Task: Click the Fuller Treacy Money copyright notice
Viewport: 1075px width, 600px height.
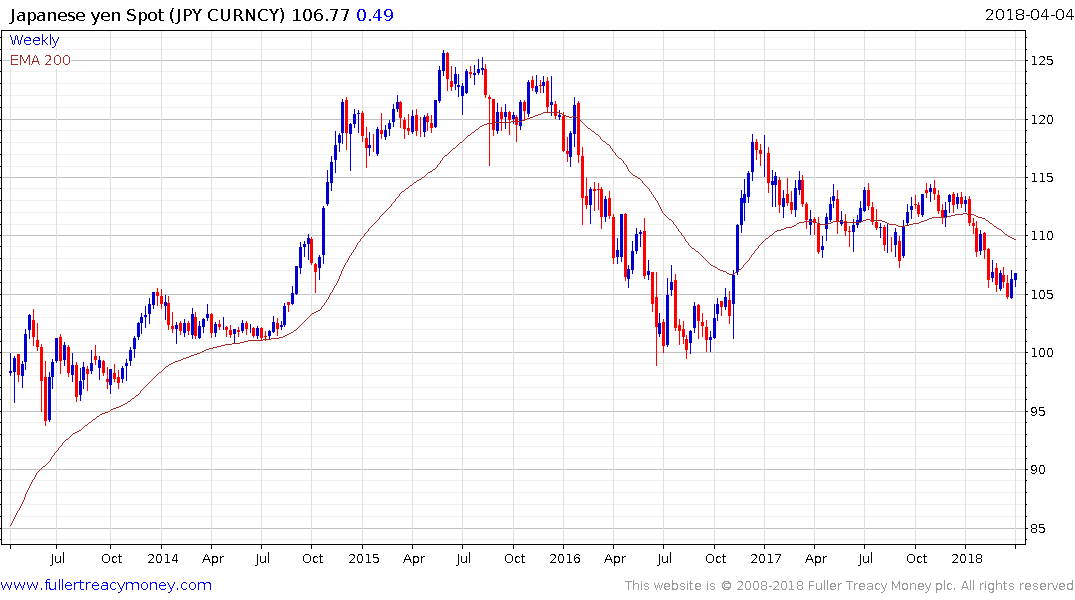Action: coord(849,586)
